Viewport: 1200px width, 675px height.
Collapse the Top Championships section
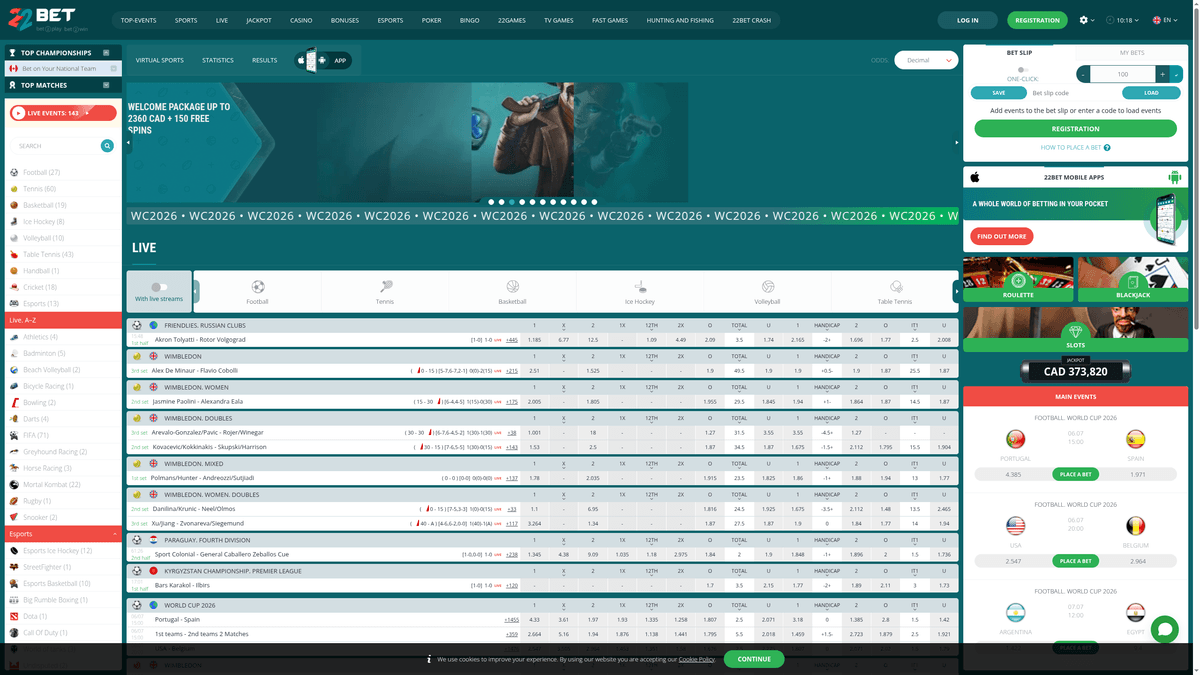tap(107, 53)
